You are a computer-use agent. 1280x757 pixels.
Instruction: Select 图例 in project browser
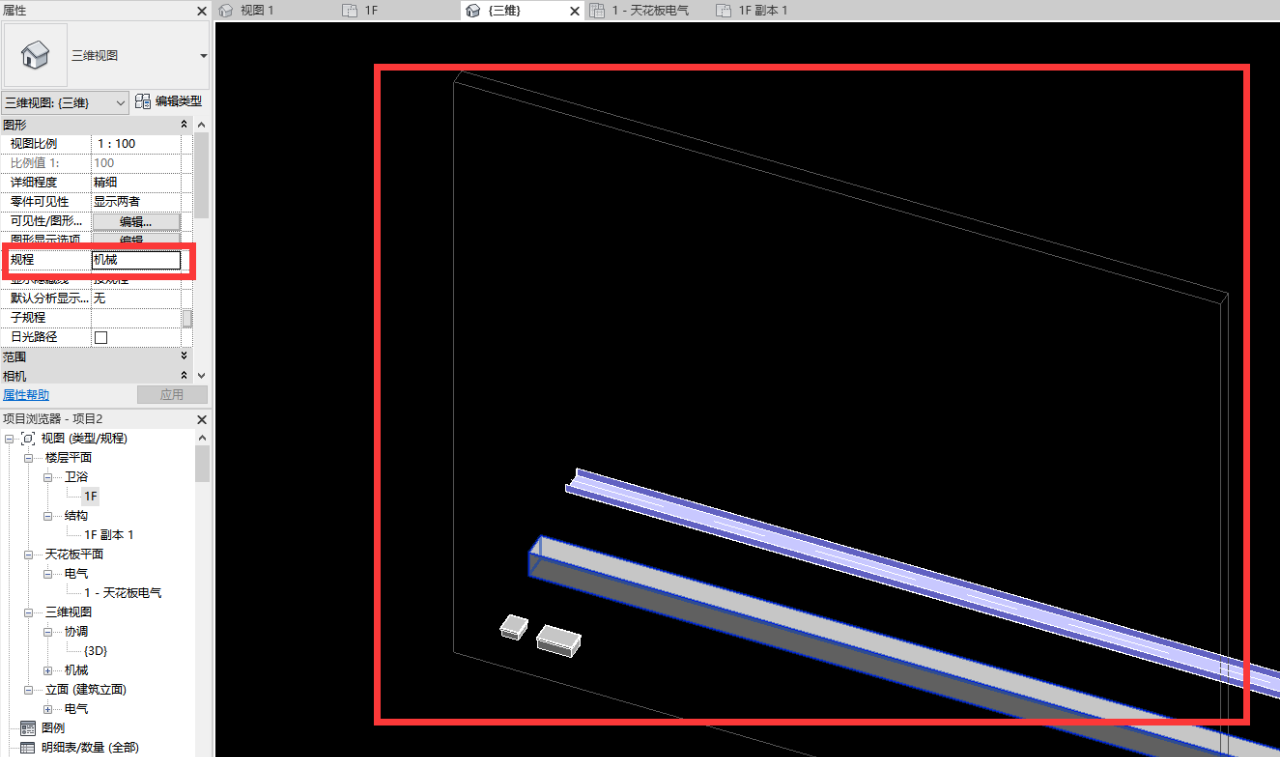coord(53,728)
